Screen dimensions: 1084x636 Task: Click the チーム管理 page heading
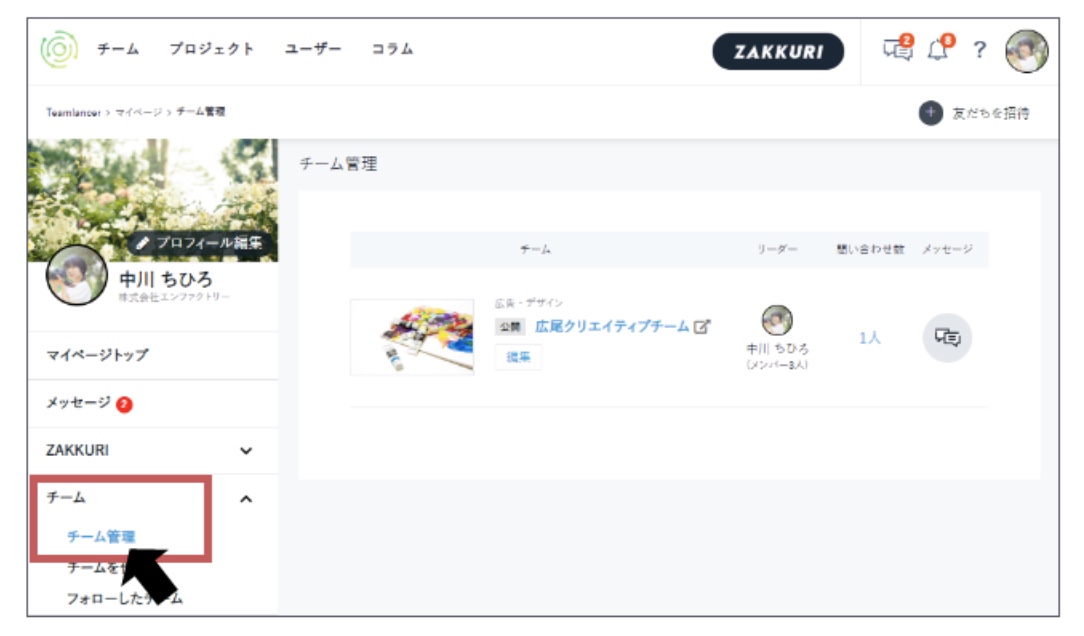pyautogui.click(x=338, y=164)
